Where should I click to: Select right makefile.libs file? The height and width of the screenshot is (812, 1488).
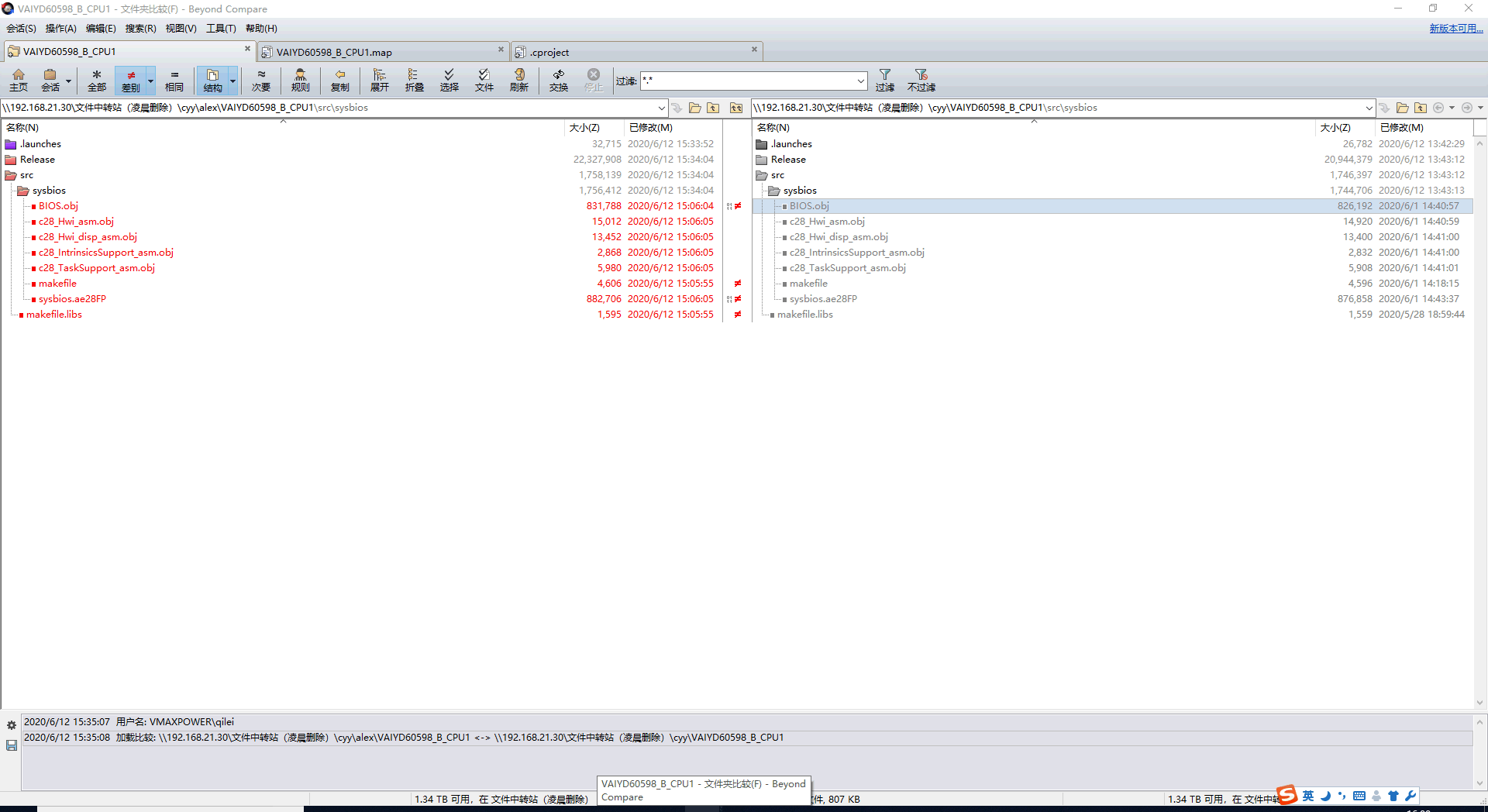(x=805, y=315)
